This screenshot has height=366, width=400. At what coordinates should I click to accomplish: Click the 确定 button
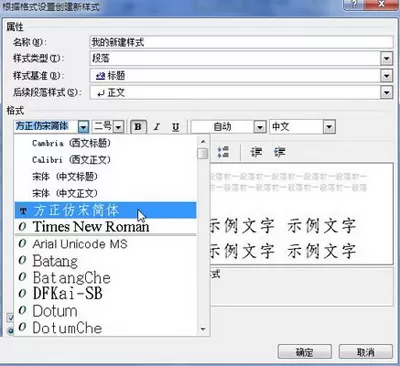coord(304,352)
